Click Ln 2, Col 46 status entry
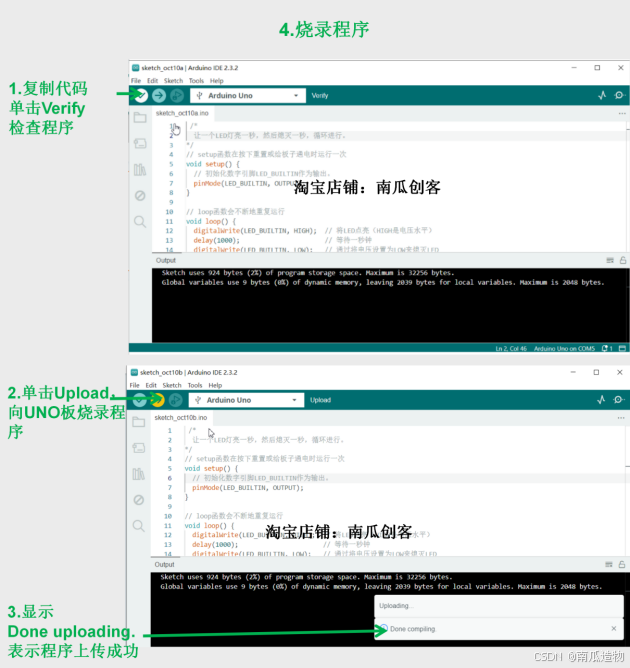 coord(511,348)
